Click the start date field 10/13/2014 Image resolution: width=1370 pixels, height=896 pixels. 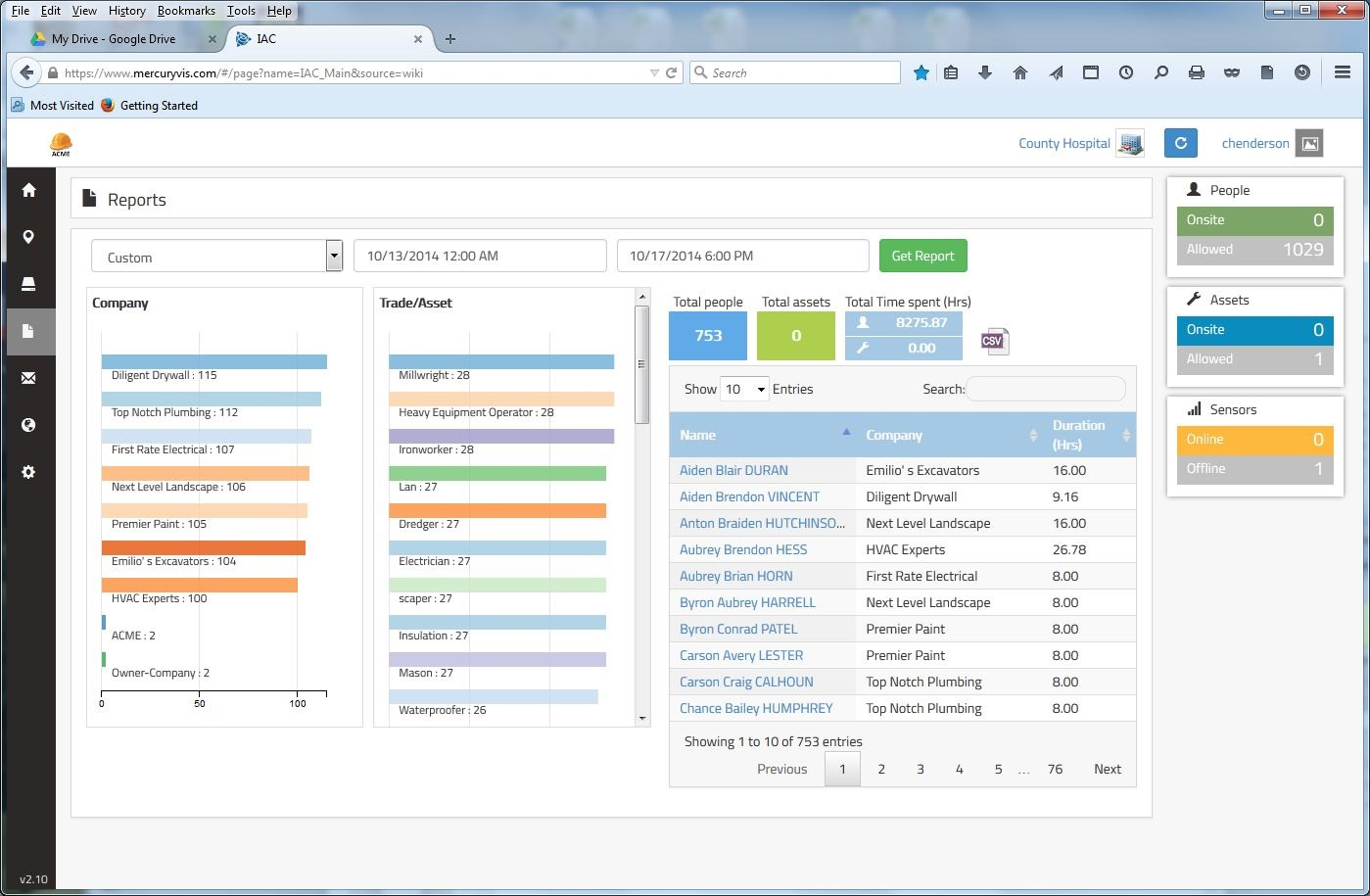480,256
